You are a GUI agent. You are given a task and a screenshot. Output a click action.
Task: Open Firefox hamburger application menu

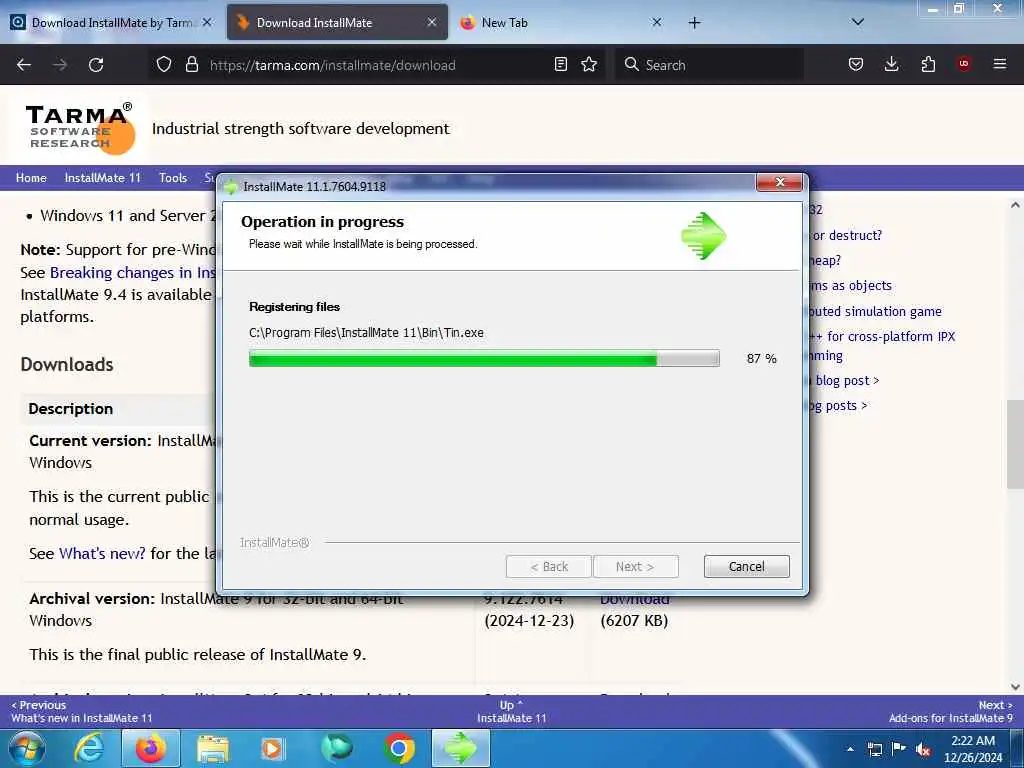pyautogui.click(x=1000, y=64)
